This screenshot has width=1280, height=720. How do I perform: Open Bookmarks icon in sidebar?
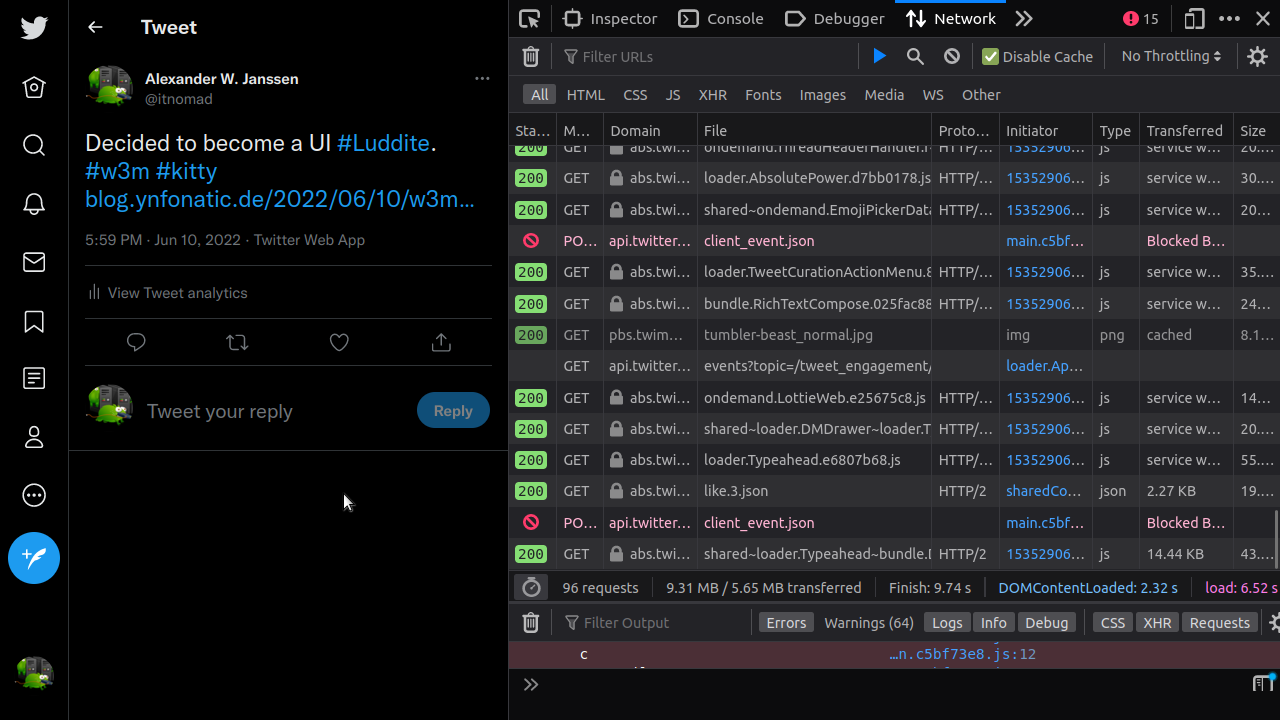point(34,321)
